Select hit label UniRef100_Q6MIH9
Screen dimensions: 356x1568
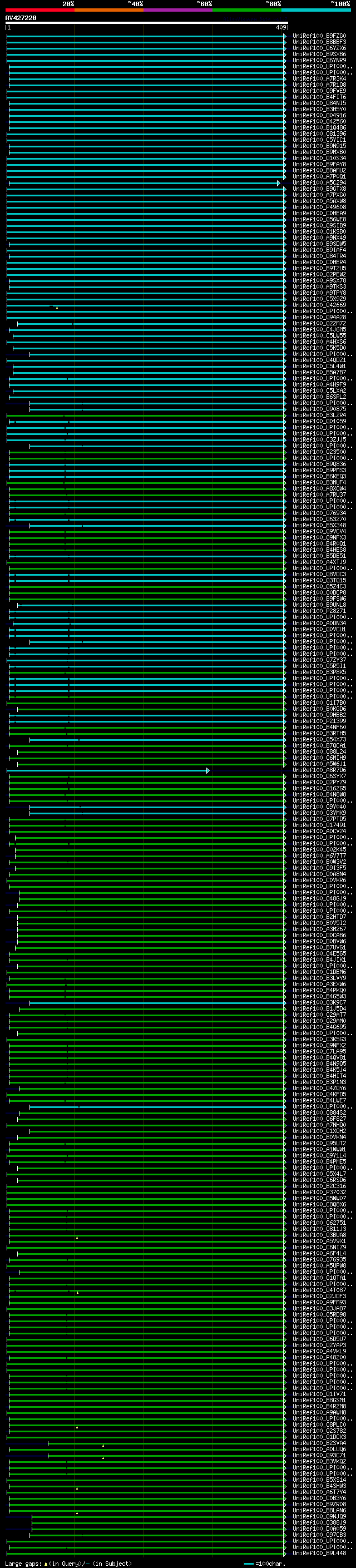click(x=319, y=759)
